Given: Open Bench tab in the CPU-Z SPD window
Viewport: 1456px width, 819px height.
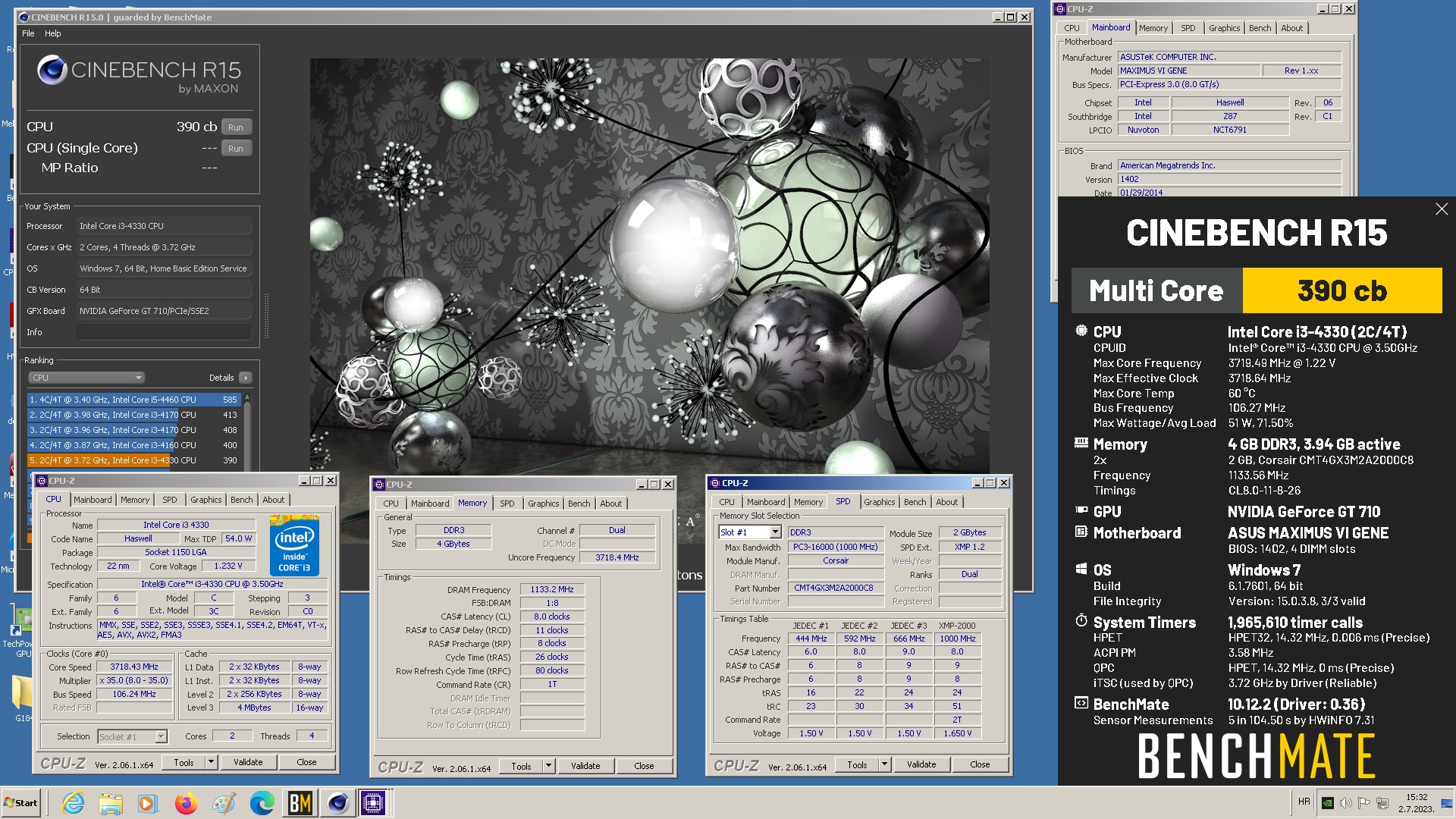Looking at the screenshot, I should click(915, 502).
